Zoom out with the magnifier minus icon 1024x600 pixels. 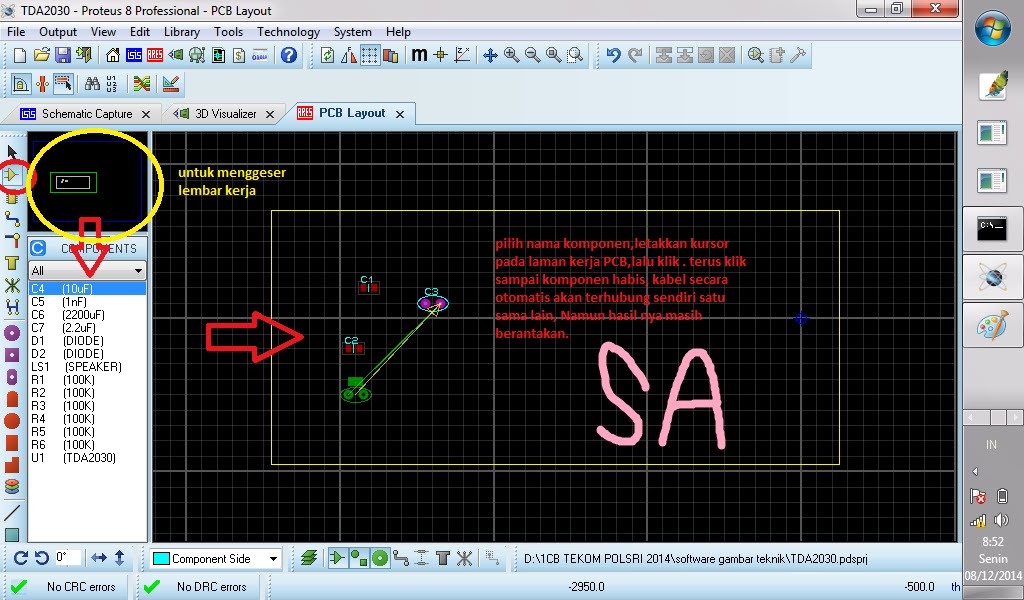coord(533,55)
